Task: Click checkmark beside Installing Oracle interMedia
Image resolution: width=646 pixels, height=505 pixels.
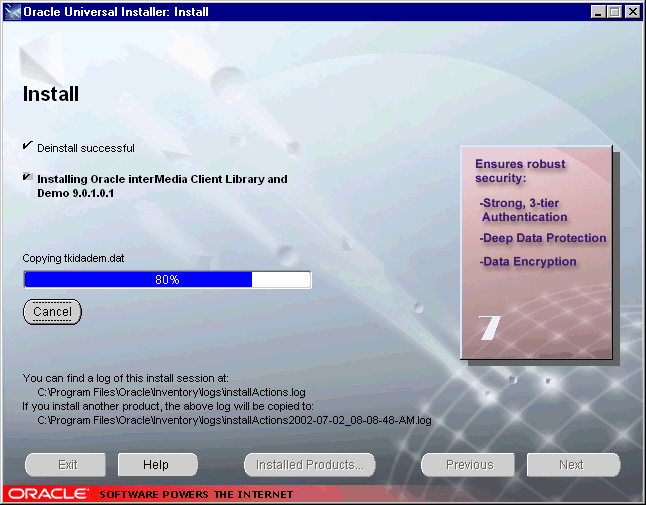Action: pos(28,177)
